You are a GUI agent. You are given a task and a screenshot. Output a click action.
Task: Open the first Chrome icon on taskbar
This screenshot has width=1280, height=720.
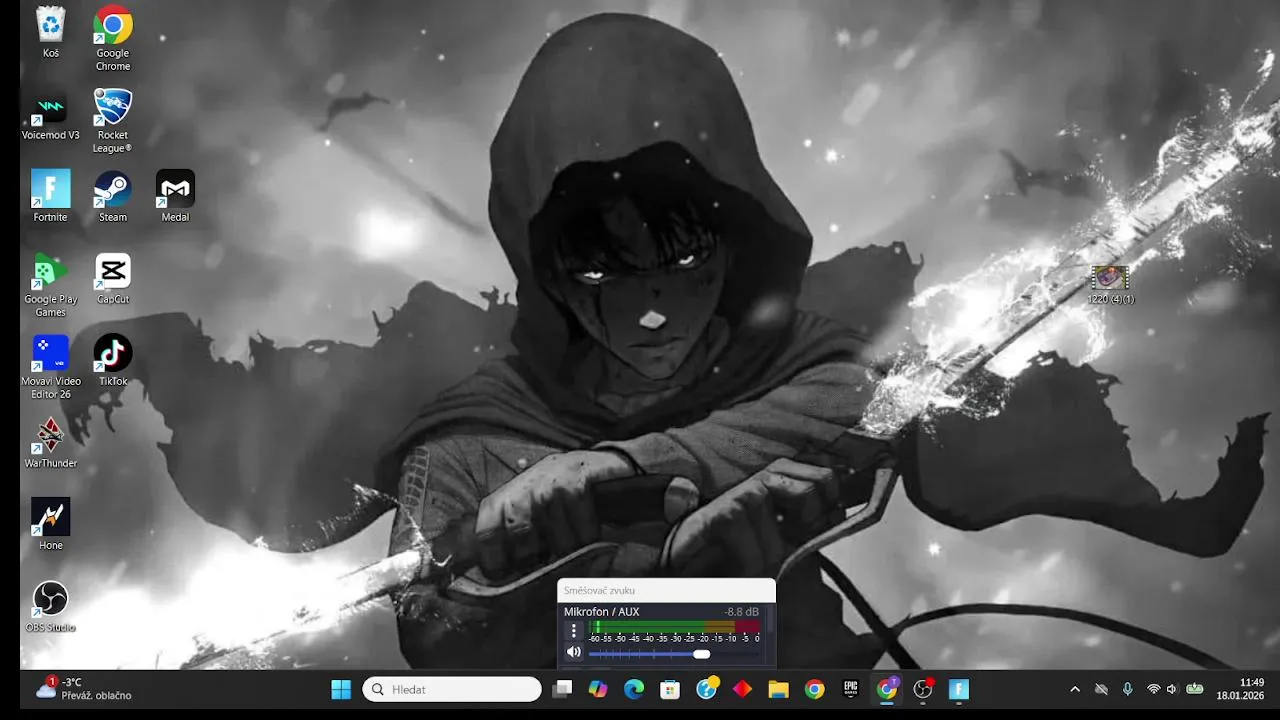pos(815,689)
